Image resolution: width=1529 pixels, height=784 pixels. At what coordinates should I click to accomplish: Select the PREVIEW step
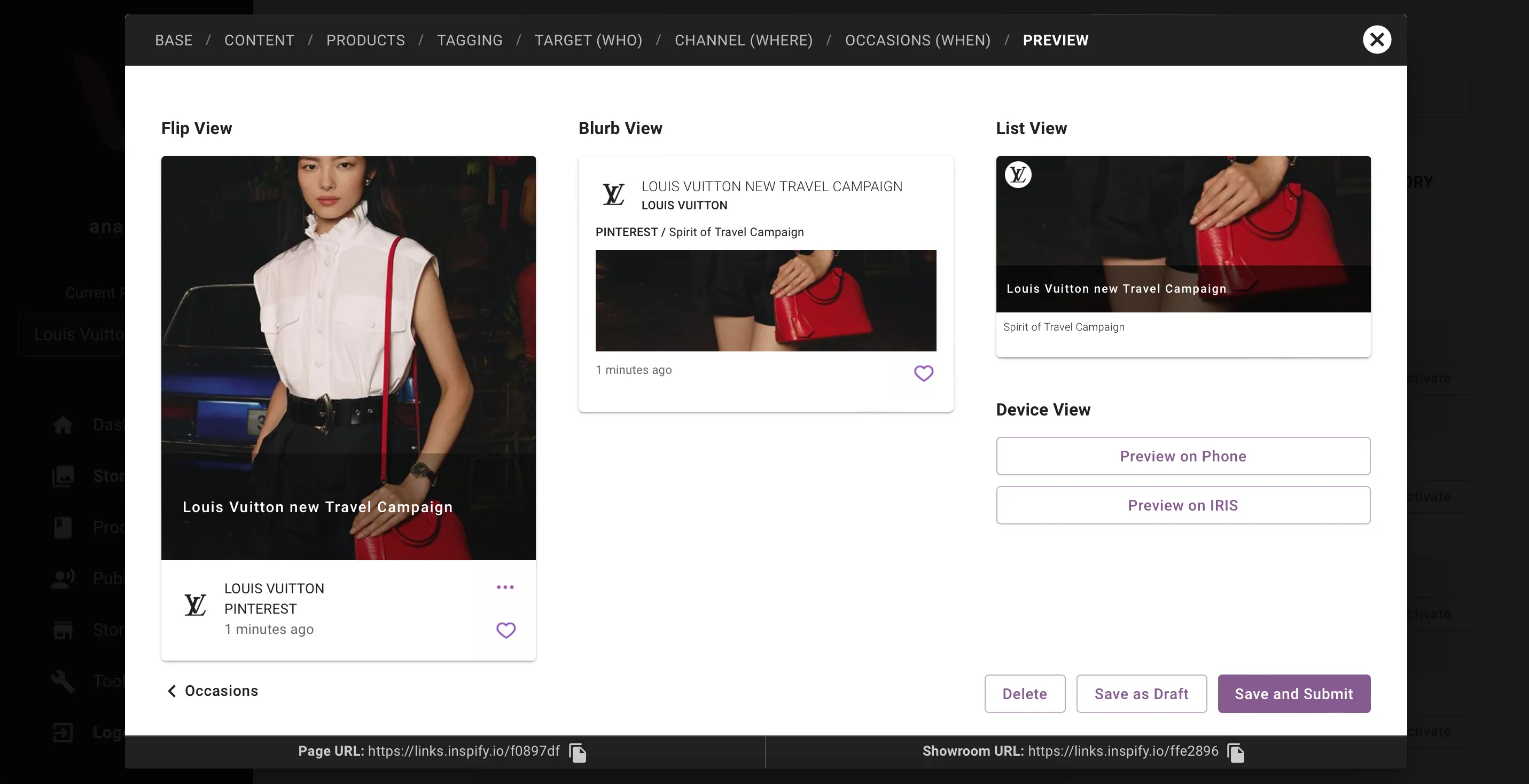point(1055,41)
